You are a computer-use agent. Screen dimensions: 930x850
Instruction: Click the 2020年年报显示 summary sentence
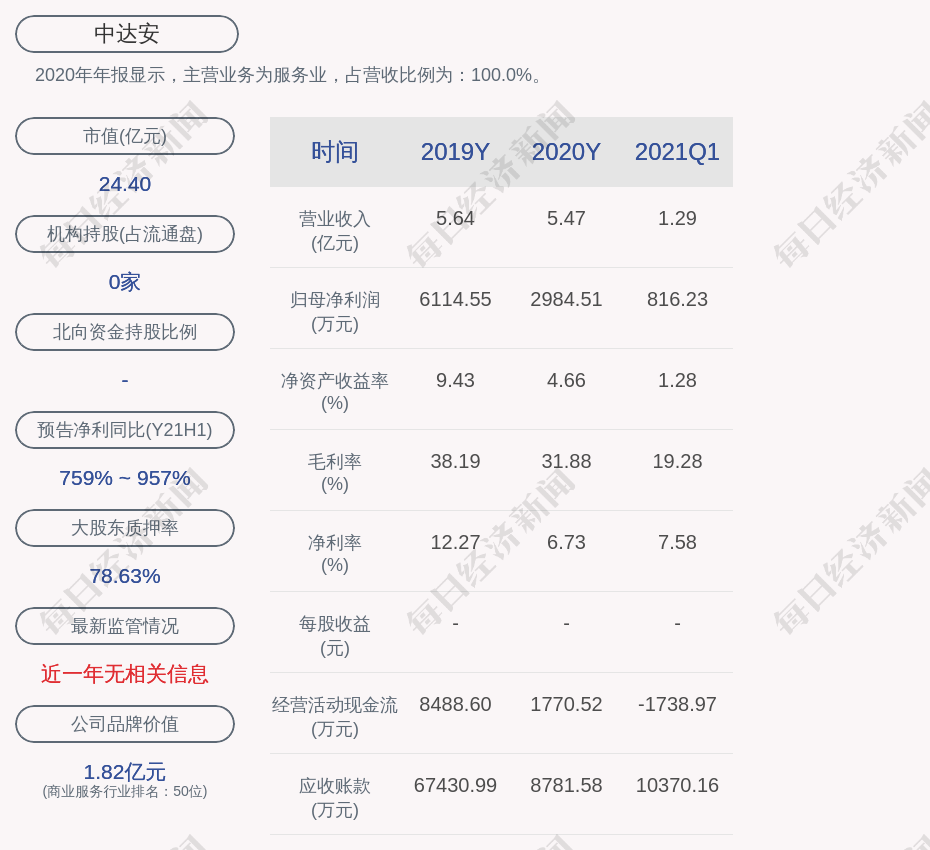(x=288, y=75)
